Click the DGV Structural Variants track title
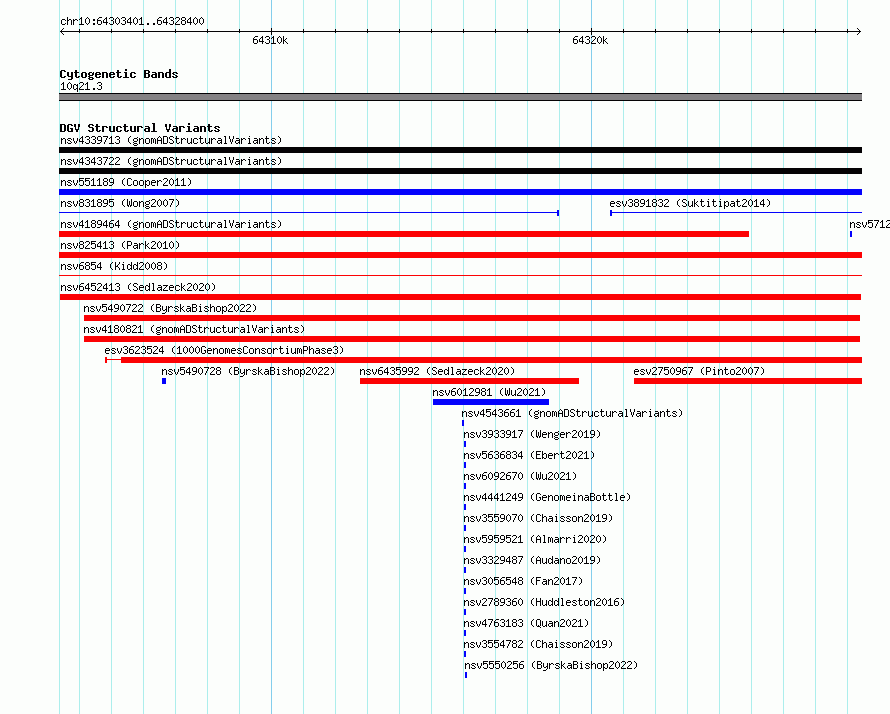The image size is (890, 714). coord(140,128)
